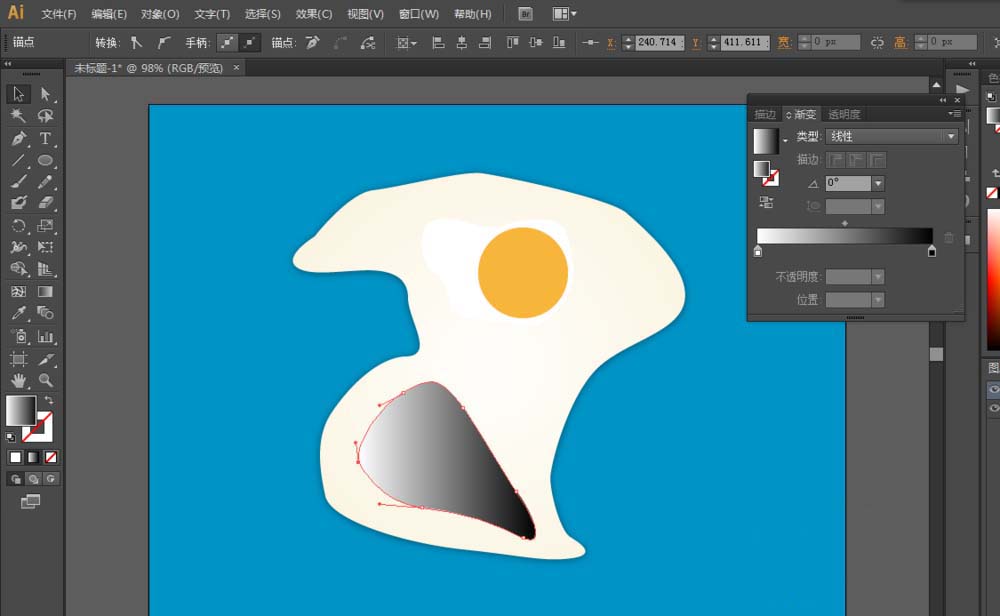Select the Zoom magnifier tool
The image size is (1000, 616).
pyautogui.click(x=45, y=380)
